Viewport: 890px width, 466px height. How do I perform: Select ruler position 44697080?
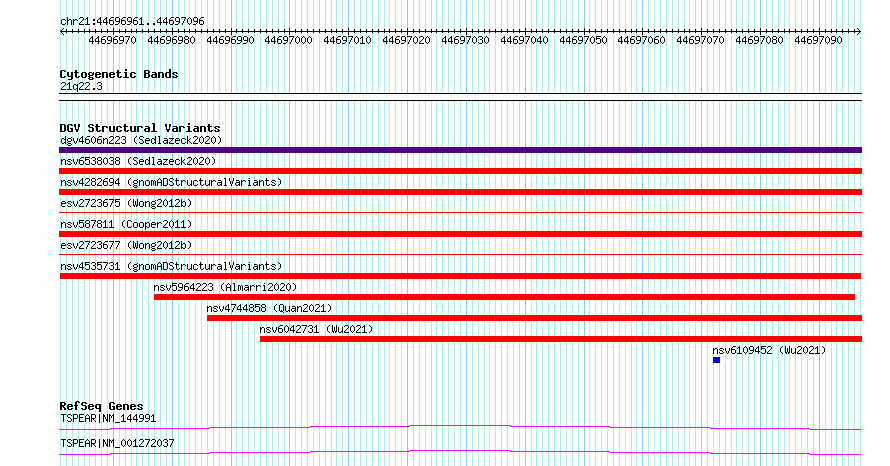point(759,40)
